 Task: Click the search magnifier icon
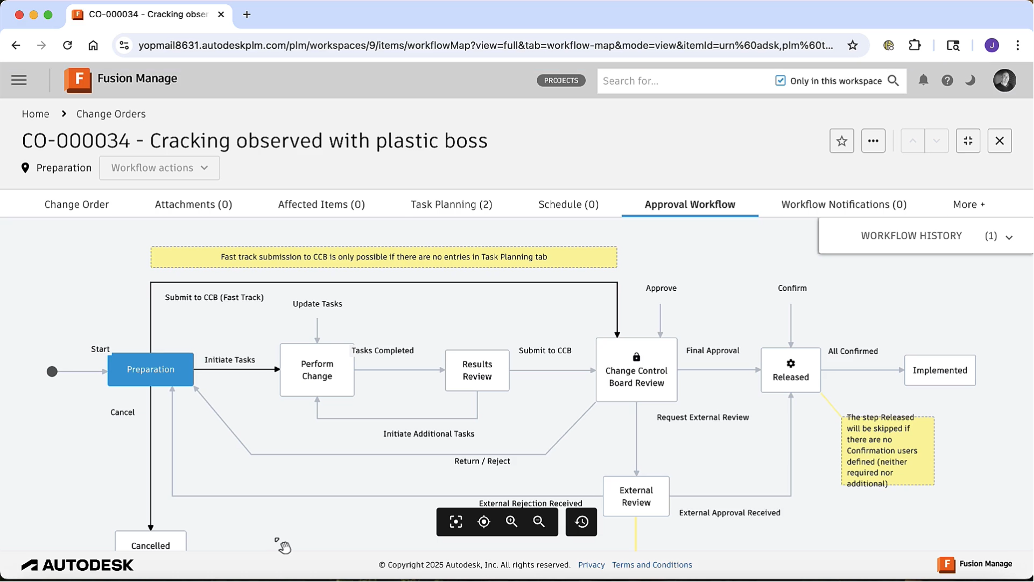pos(894,80)
